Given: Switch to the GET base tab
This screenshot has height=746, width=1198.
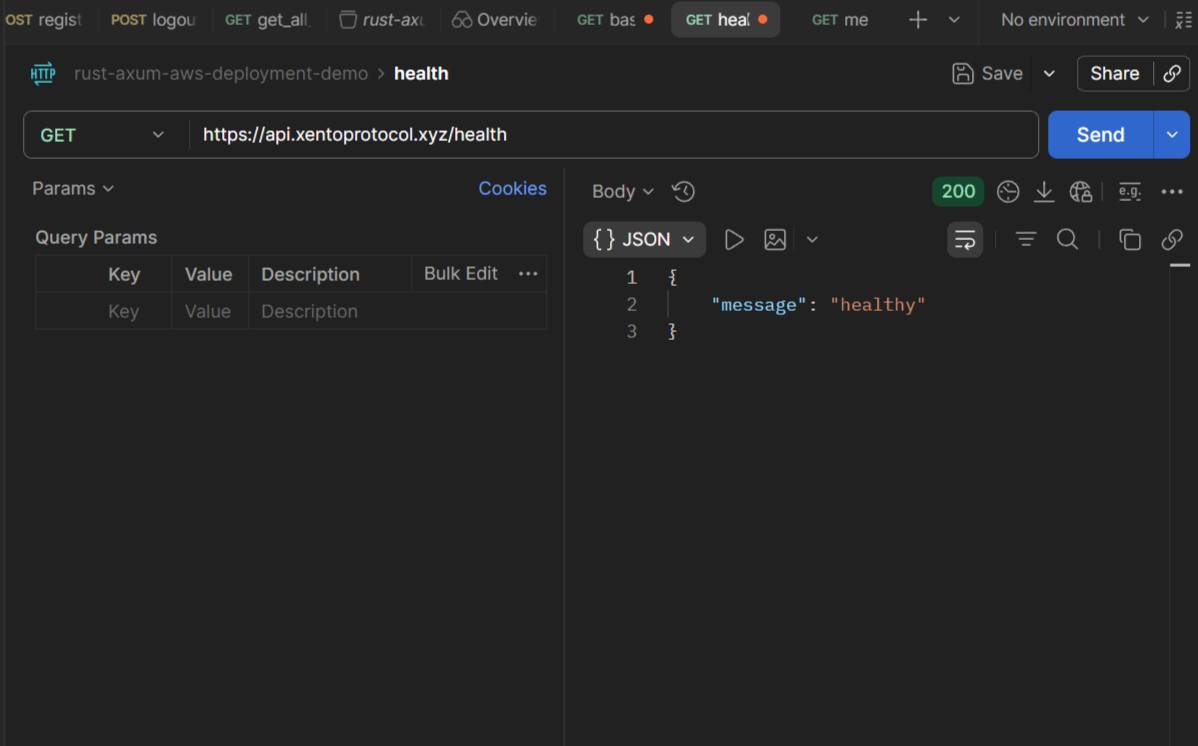Looking at the screenshot, I should (614, 20).
